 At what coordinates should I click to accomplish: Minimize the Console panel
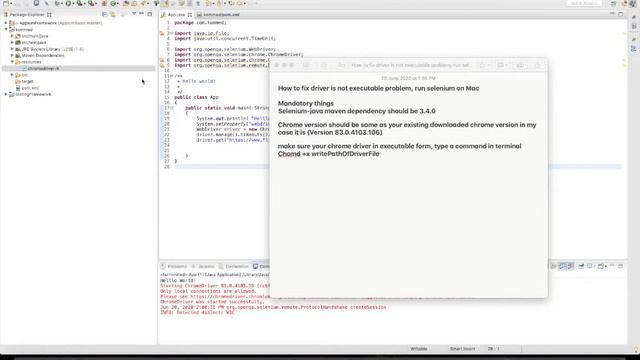(612, 266)
